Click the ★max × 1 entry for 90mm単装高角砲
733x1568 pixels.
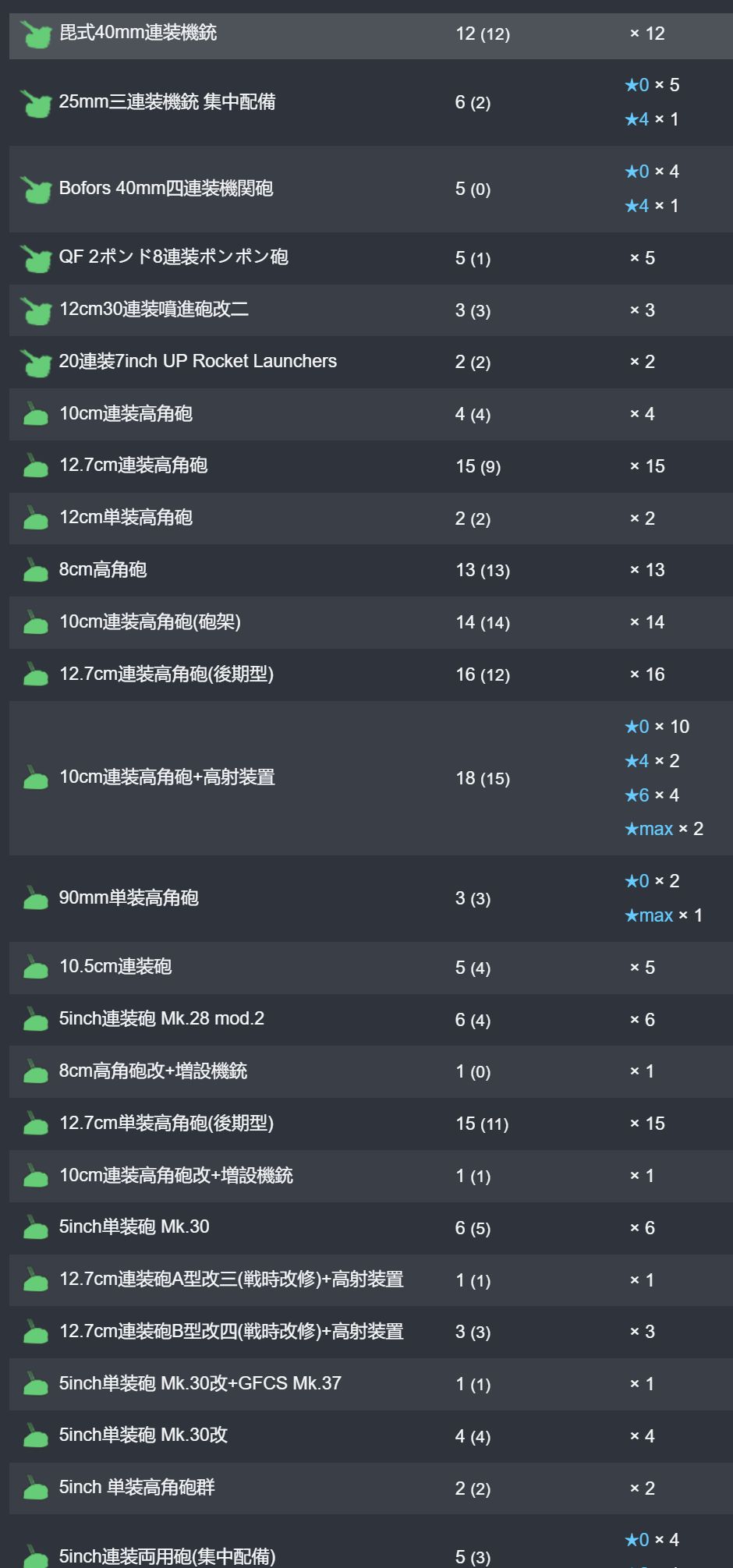pyautogui.click(x=664, y=915)
